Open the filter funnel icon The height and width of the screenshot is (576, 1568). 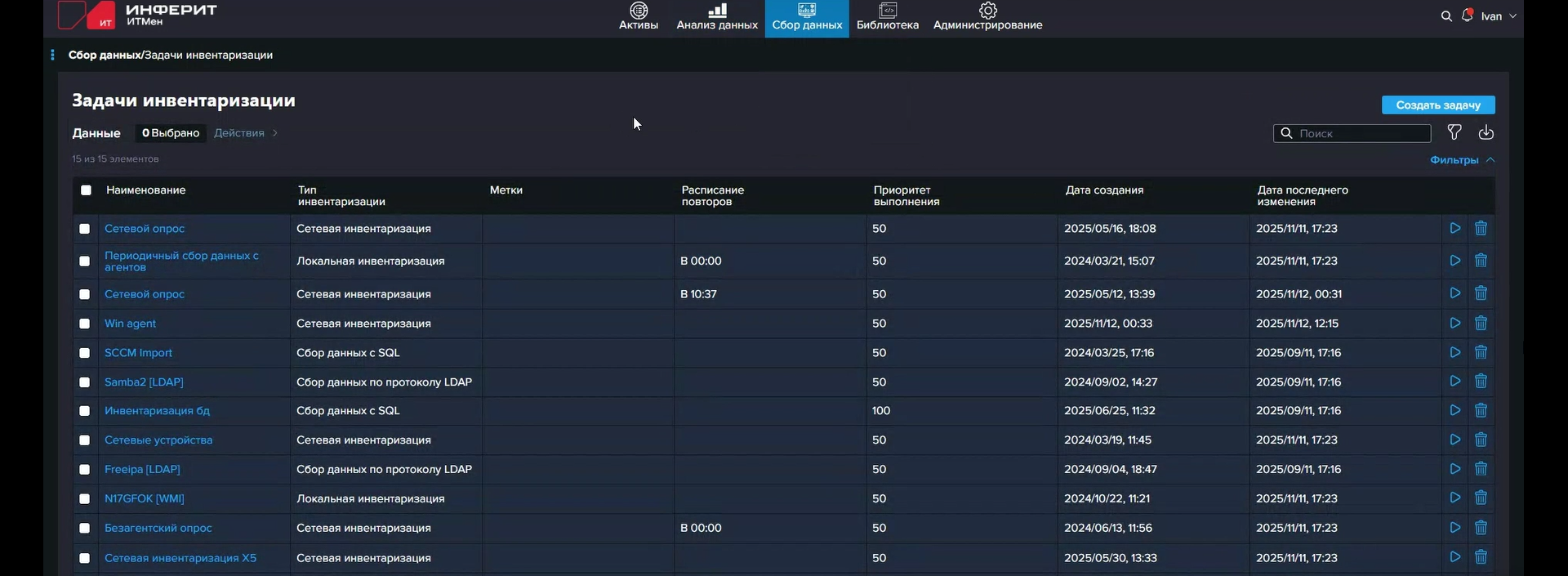click(x=1454, y=132)
